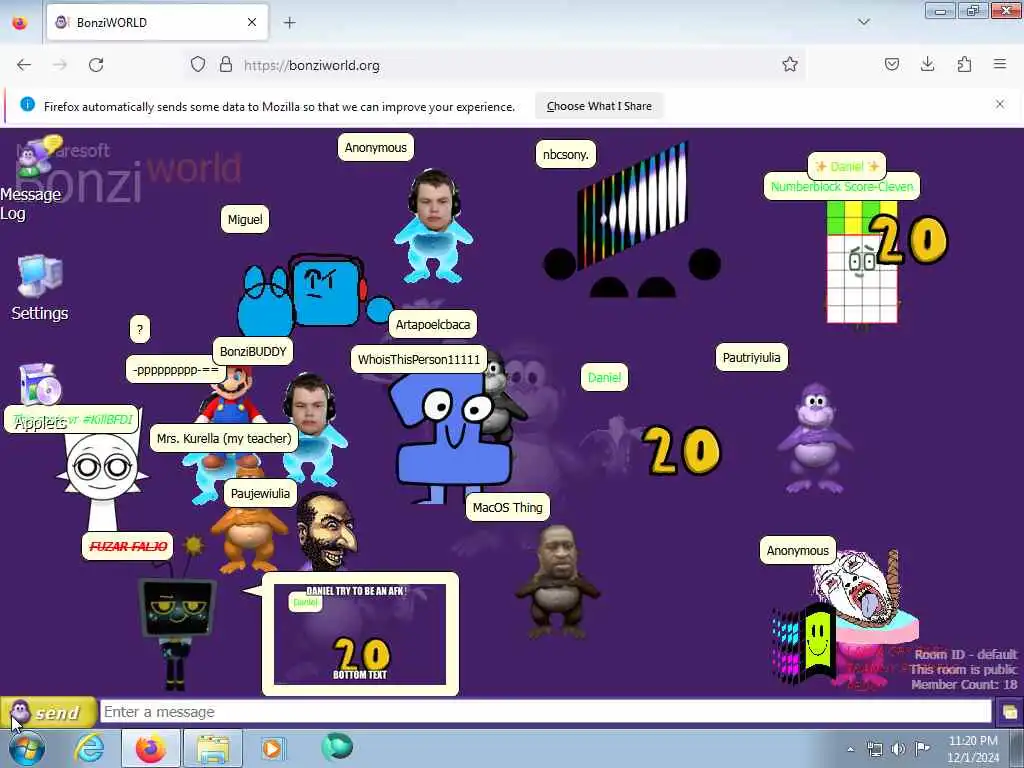The width and height of the screenshot is (1024, 768).
Task: Click the yellow icon right of message box
Action: [1009, 712]
